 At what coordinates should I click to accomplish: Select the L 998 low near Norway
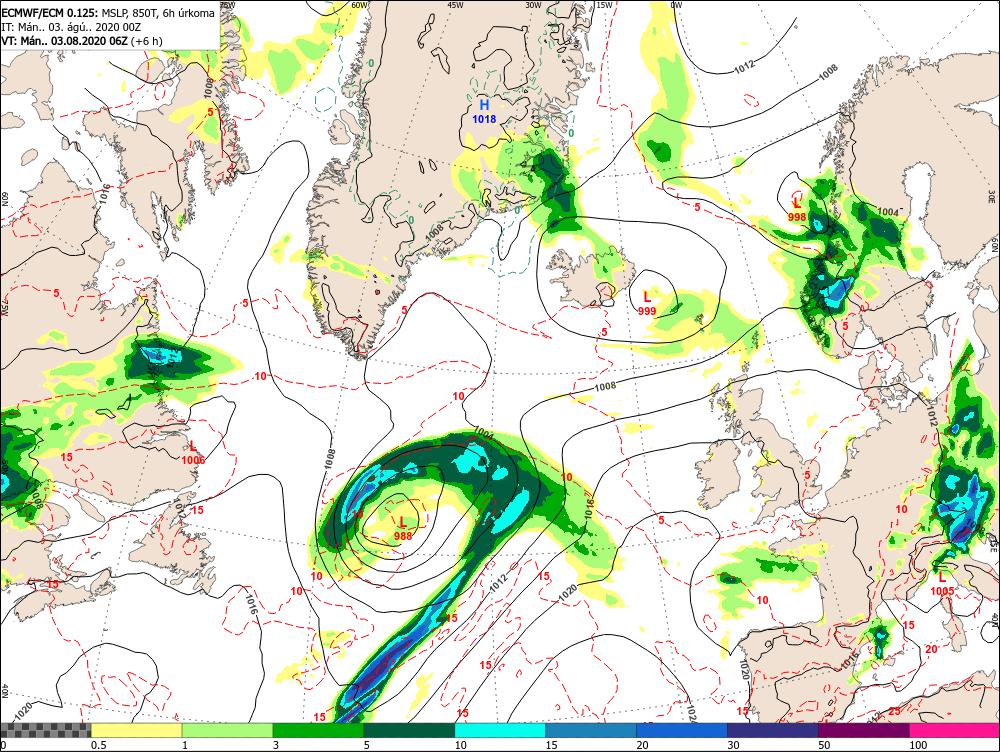tap(797, 210)
